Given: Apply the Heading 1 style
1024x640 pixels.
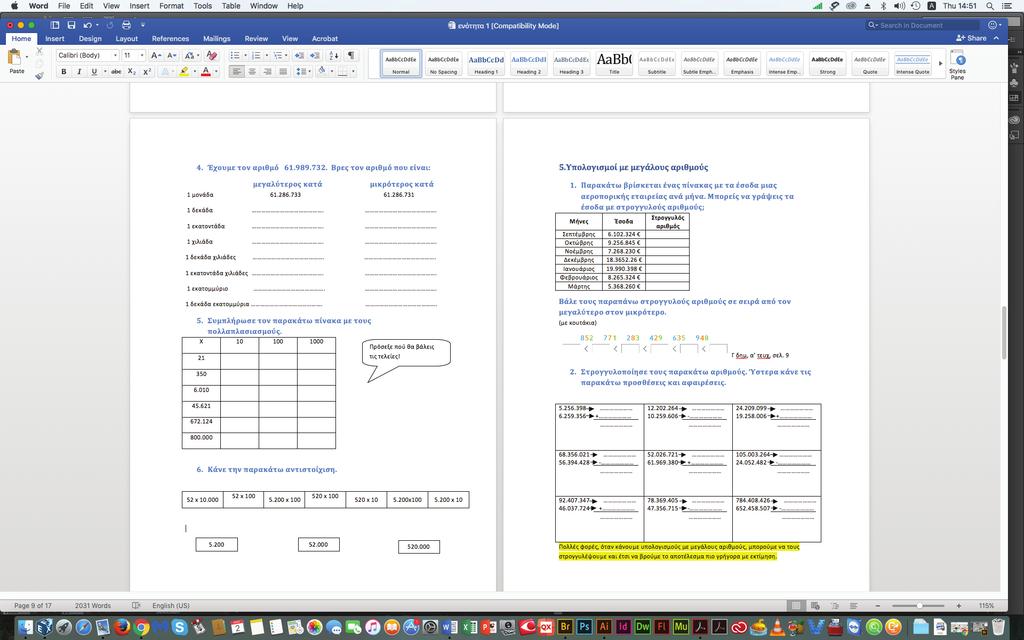Looking at the screenshot, I should [486, 63].
